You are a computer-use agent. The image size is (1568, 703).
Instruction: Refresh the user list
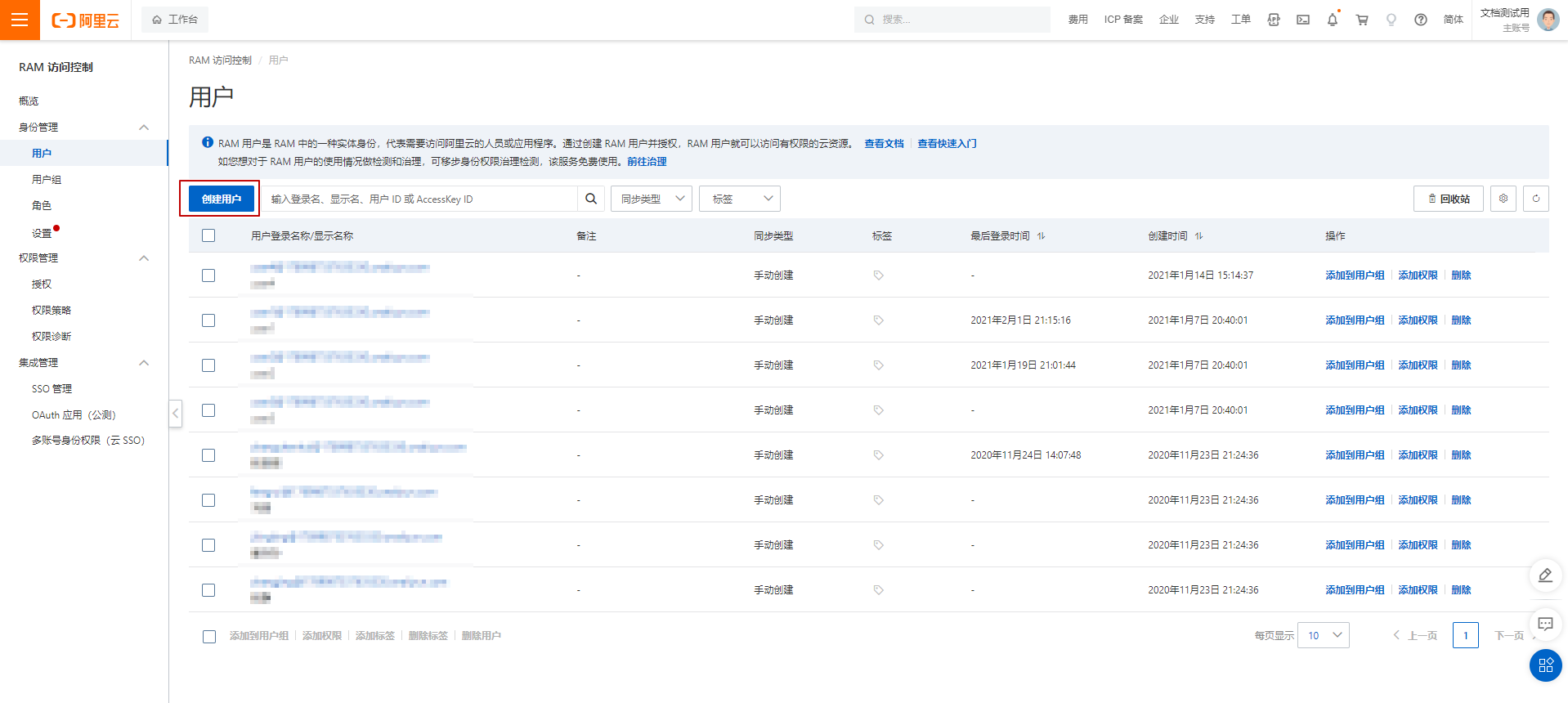[1536, 199]
